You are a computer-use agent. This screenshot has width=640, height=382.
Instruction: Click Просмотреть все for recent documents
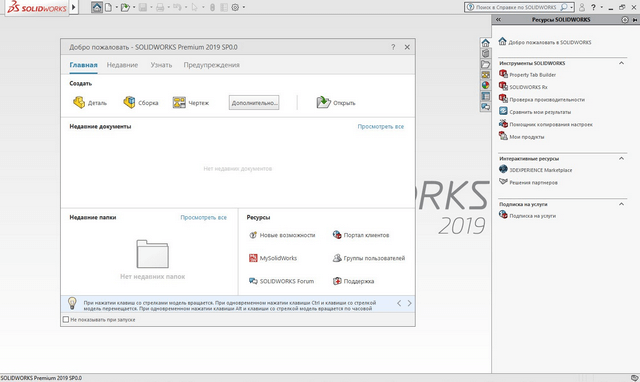click(x=381, y=127)
